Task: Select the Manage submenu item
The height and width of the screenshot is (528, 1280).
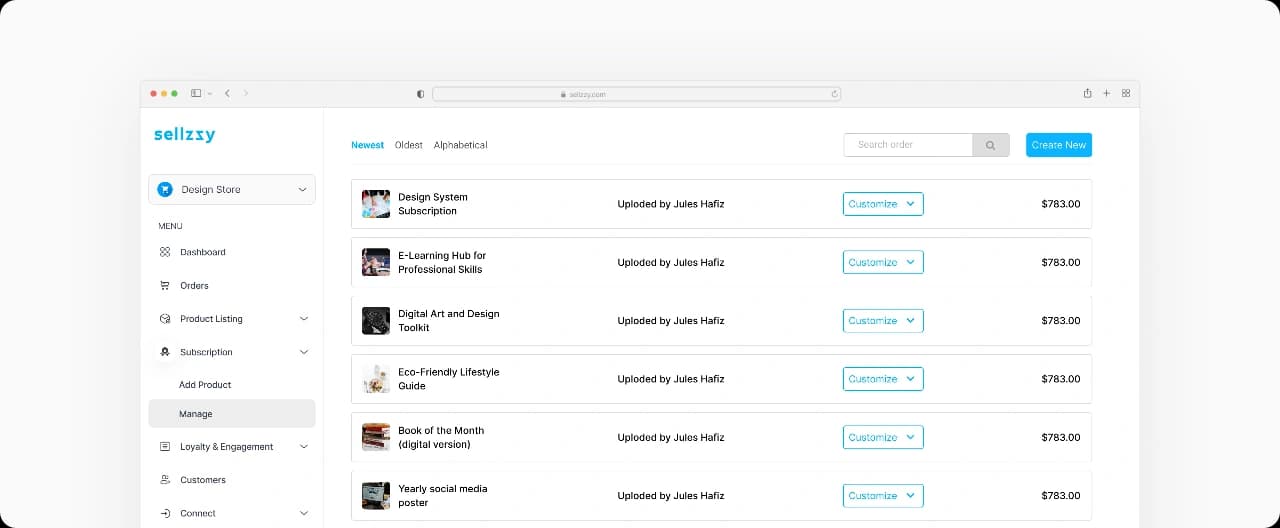Action: coord(232,414)
